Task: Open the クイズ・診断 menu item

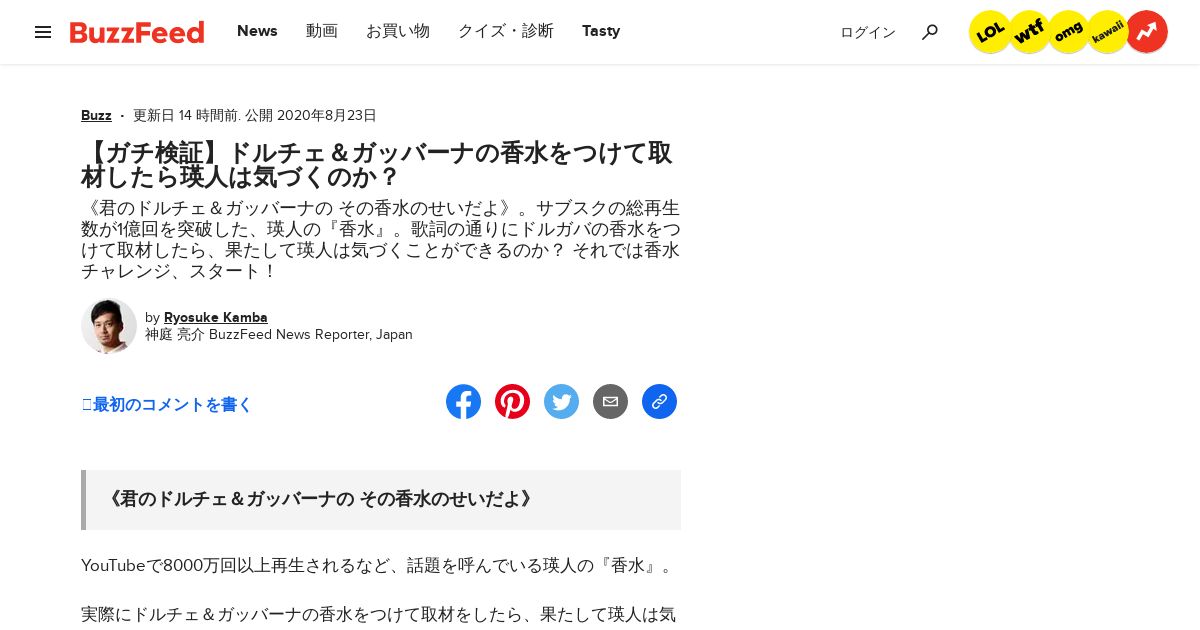Action: click(x=506, y=31)
